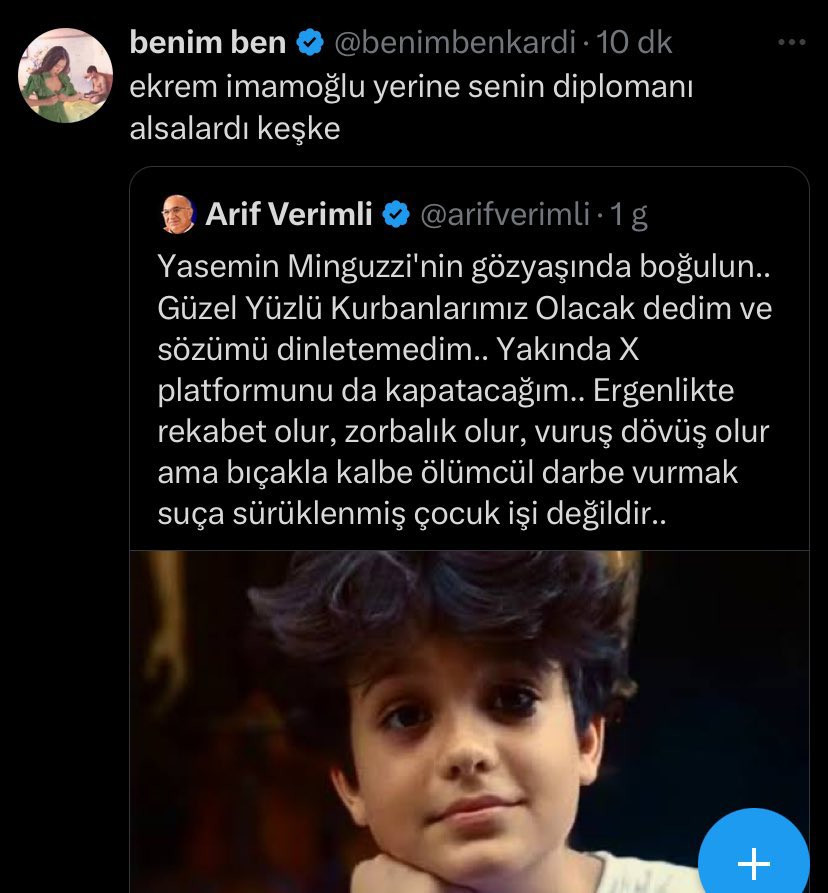Viewport: 828px width, 893px height.
Task: Click the 'alsalardı keşke' line of the tweet
Action: point(235,129)
